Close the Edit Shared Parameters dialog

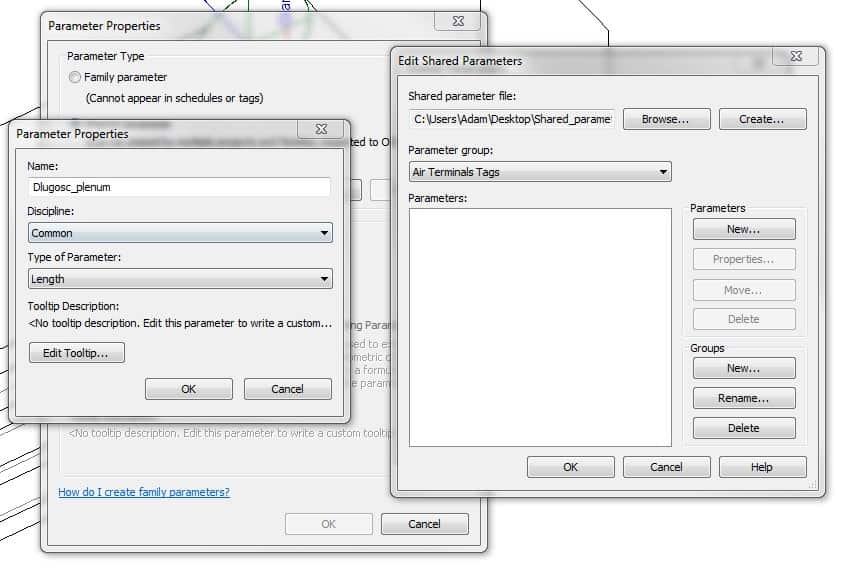click(x=796, y=57)
